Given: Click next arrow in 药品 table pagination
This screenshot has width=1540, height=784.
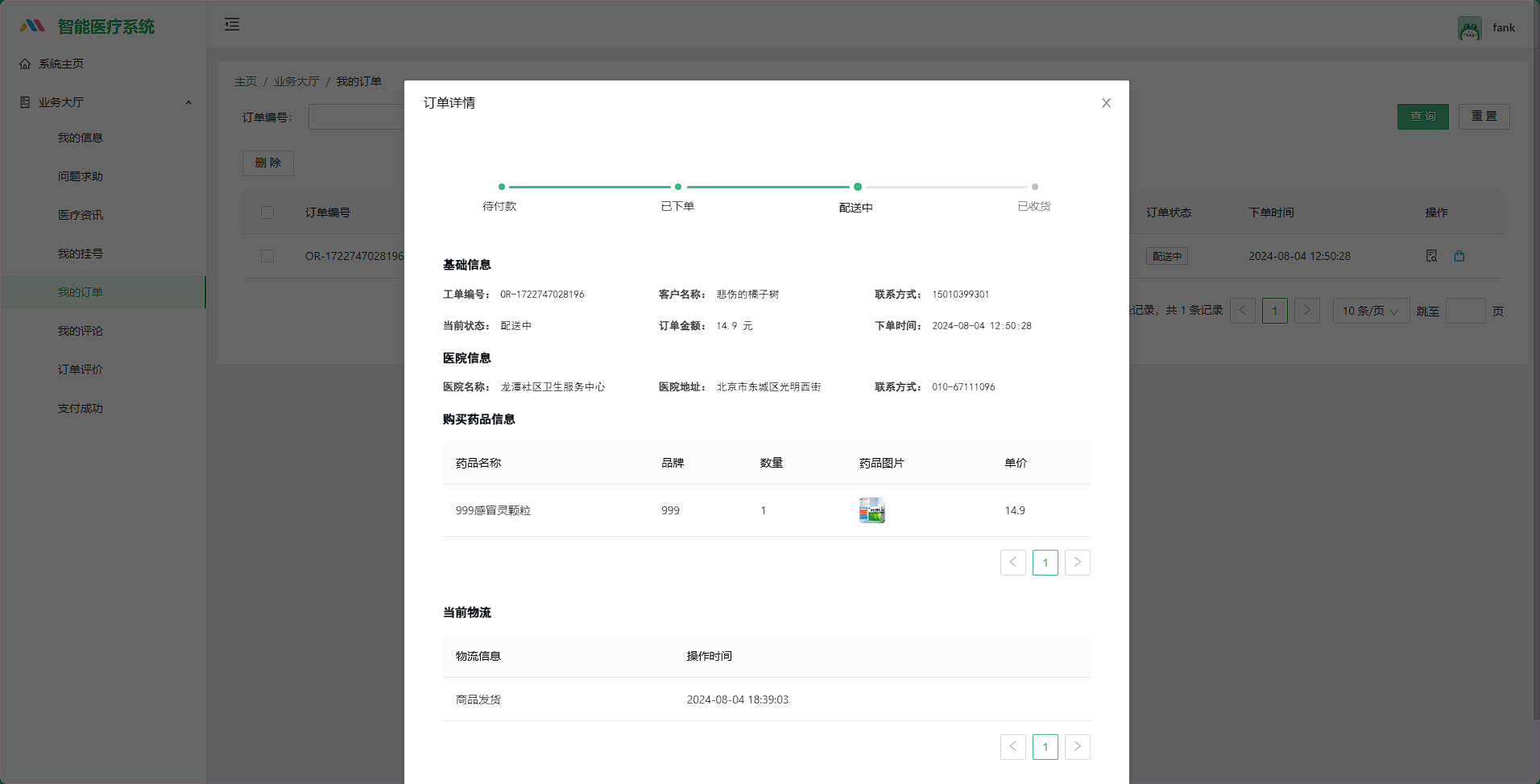Looking at the screenshot, I should click(1078, 563).
